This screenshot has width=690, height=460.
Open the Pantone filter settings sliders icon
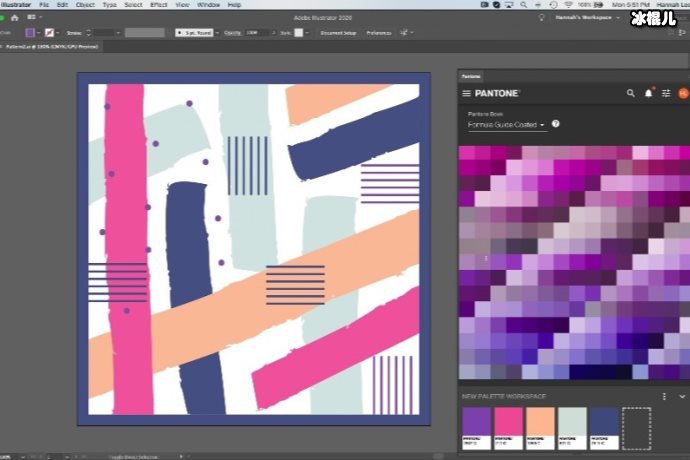[666, 93]
